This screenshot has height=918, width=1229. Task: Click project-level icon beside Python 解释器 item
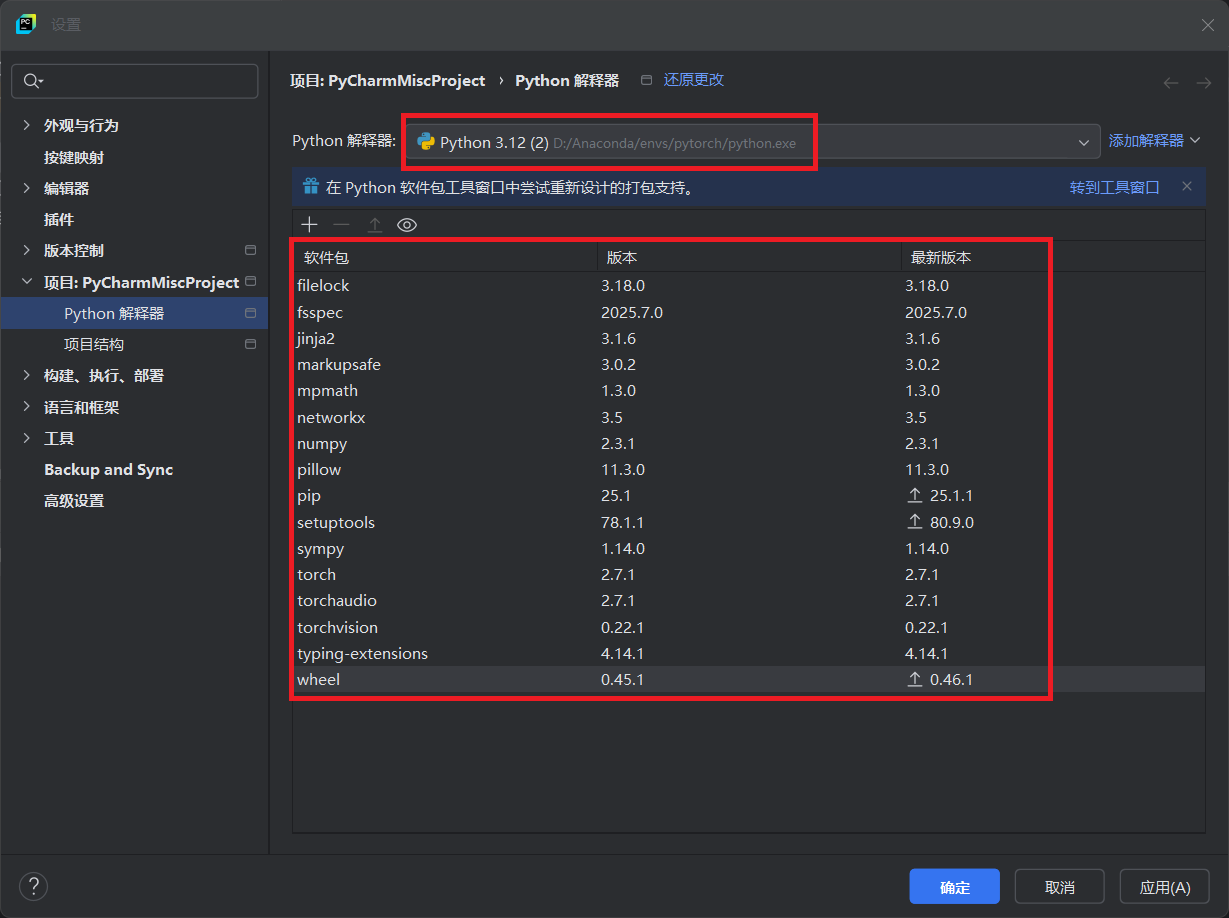(250, 313)
